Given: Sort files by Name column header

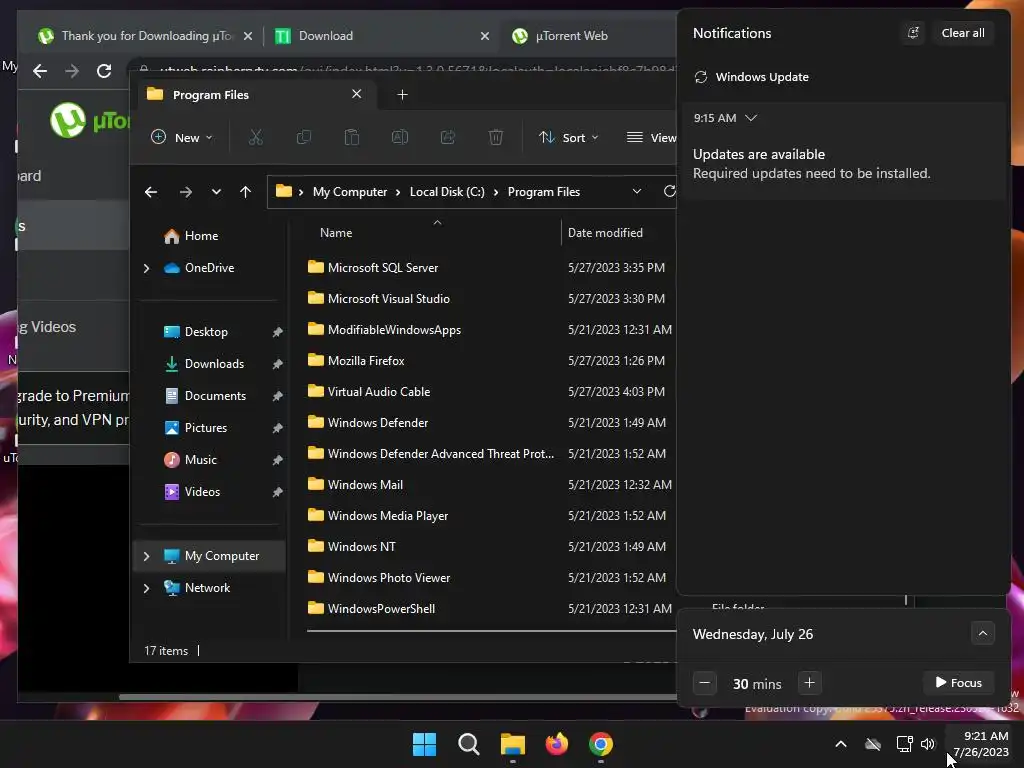Looking at the screenshot, I should click(x=336, y=232).
